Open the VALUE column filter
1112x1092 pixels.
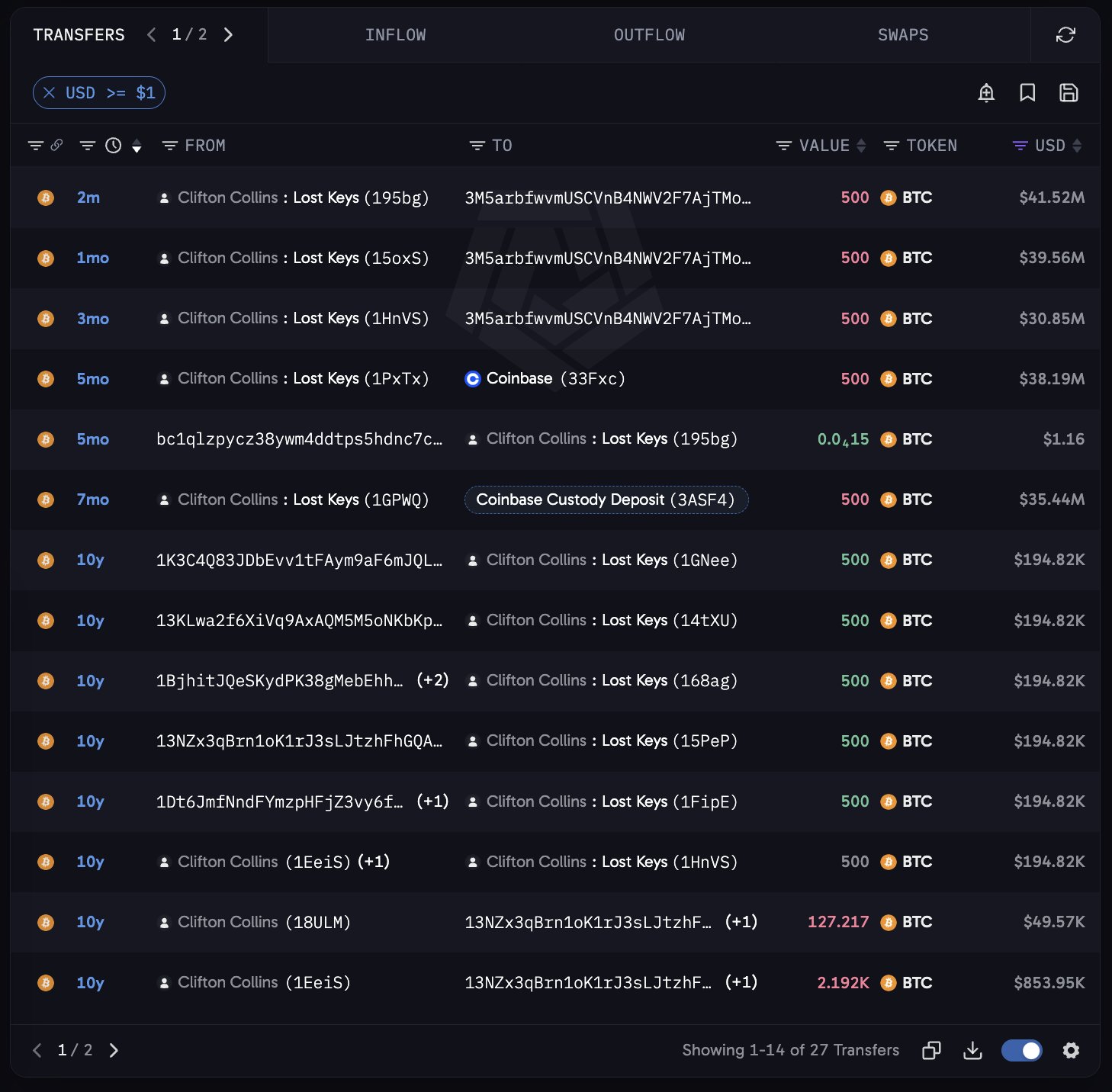tap(783, 146)
